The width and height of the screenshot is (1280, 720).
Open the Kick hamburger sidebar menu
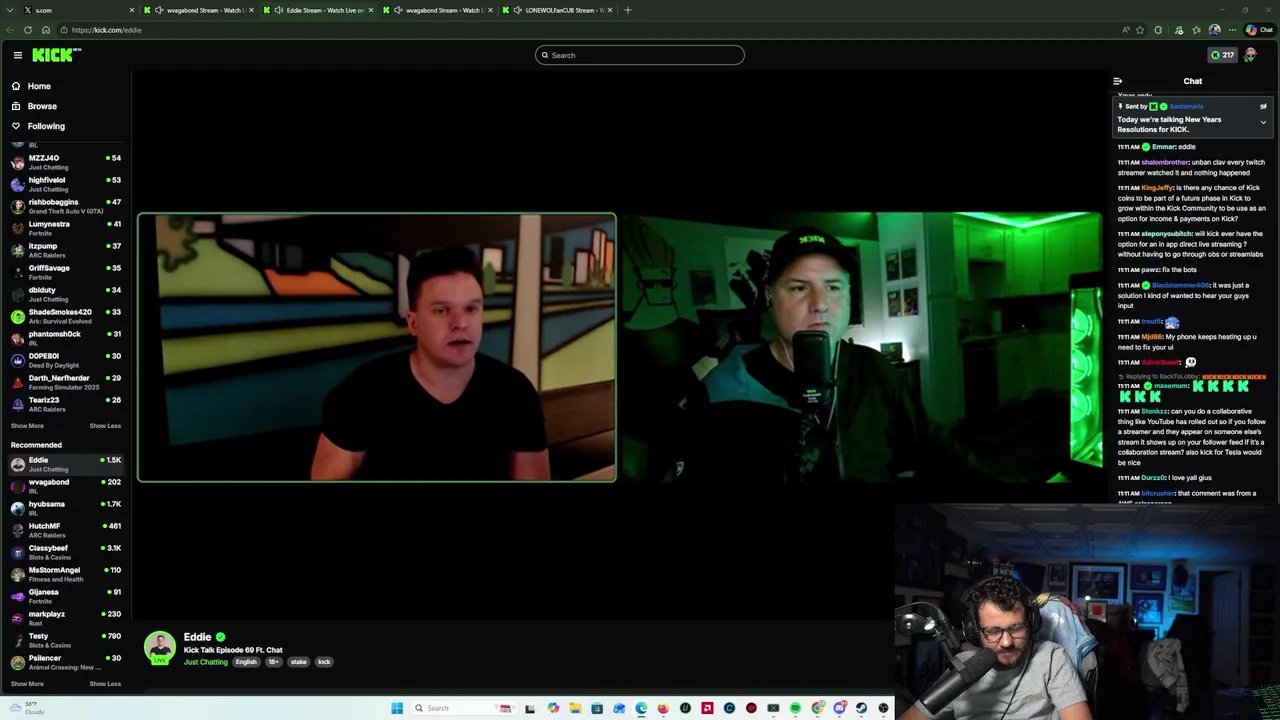[x=17, y=55]
